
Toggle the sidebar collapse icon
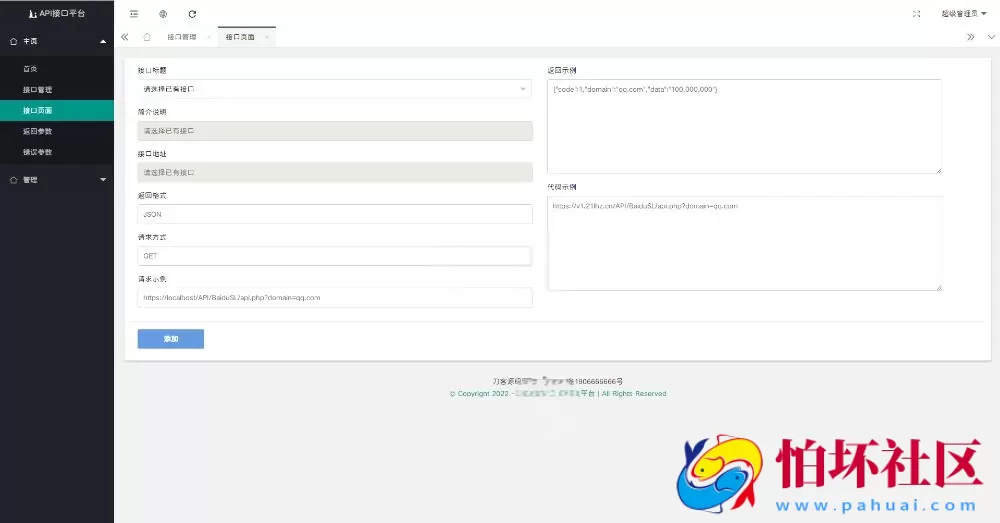pyautogui.click(x=134, y=14)
